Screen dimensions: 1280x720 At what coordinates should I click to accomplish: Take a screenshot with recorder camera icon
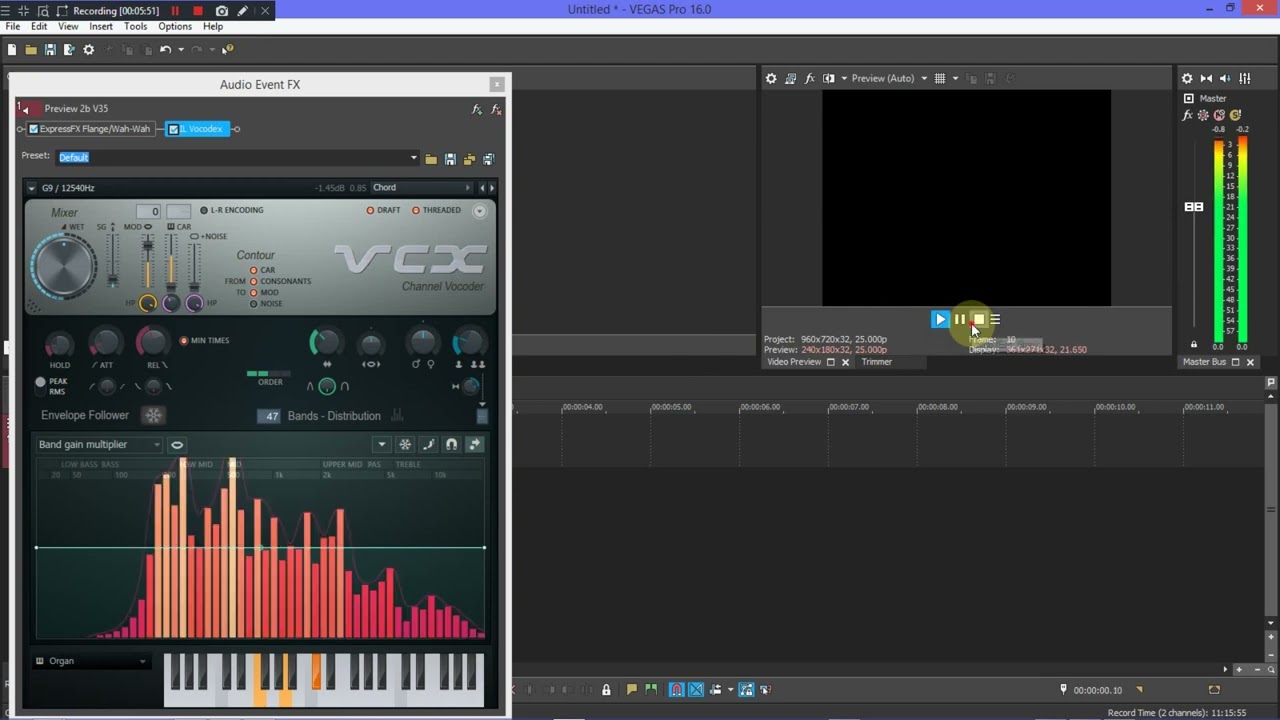click(x=221, y=11)
